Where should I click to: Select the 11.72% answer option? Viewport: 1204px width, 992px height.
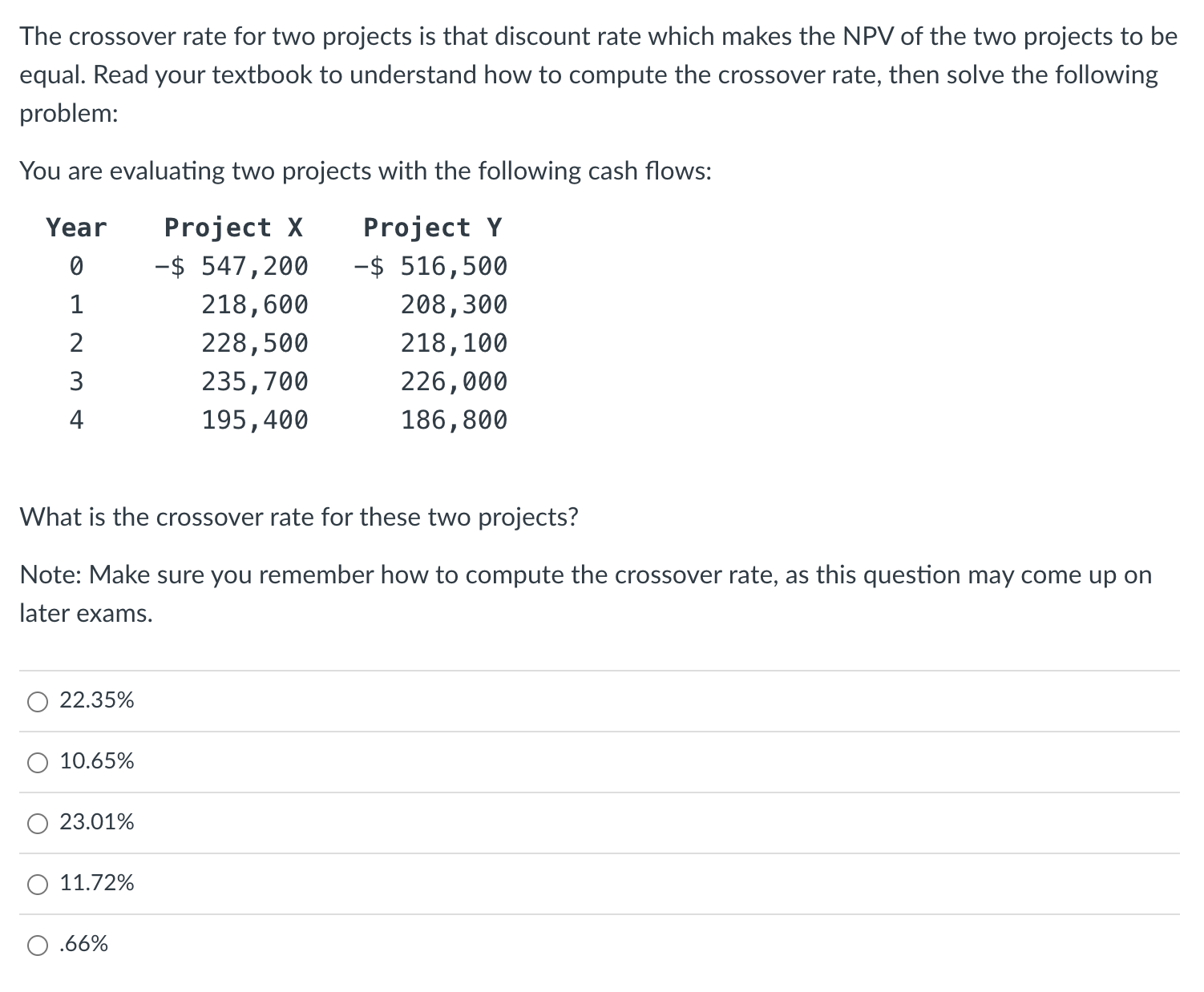click(x=96, y=883)
